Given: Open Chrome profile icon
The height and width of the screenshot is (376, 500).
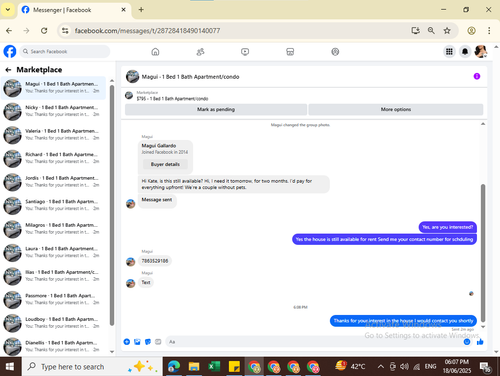Looking at the screenshot, I should pyautogui.click(x=471, y=31).
